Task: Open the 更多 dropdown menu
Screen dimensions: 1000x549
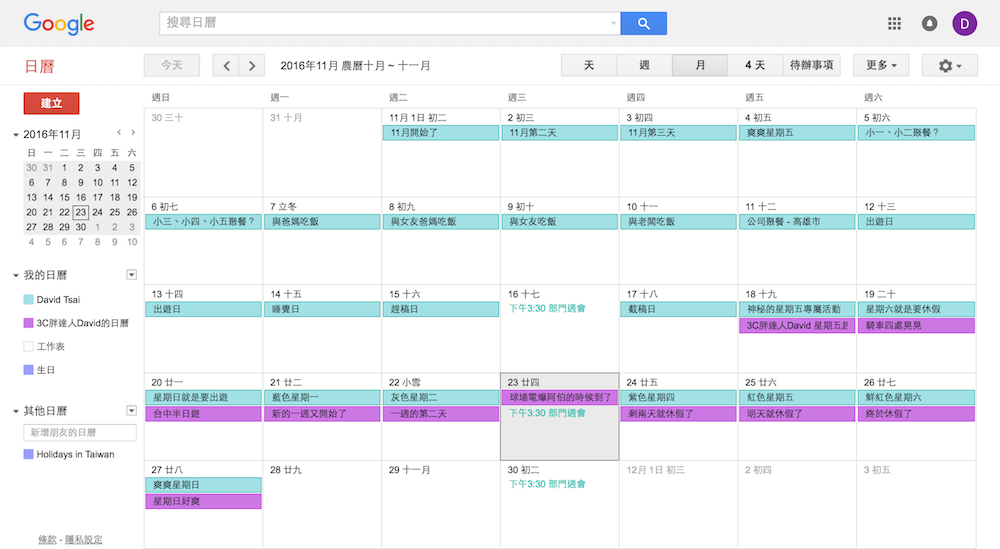Action: click(x=881, y=66)
